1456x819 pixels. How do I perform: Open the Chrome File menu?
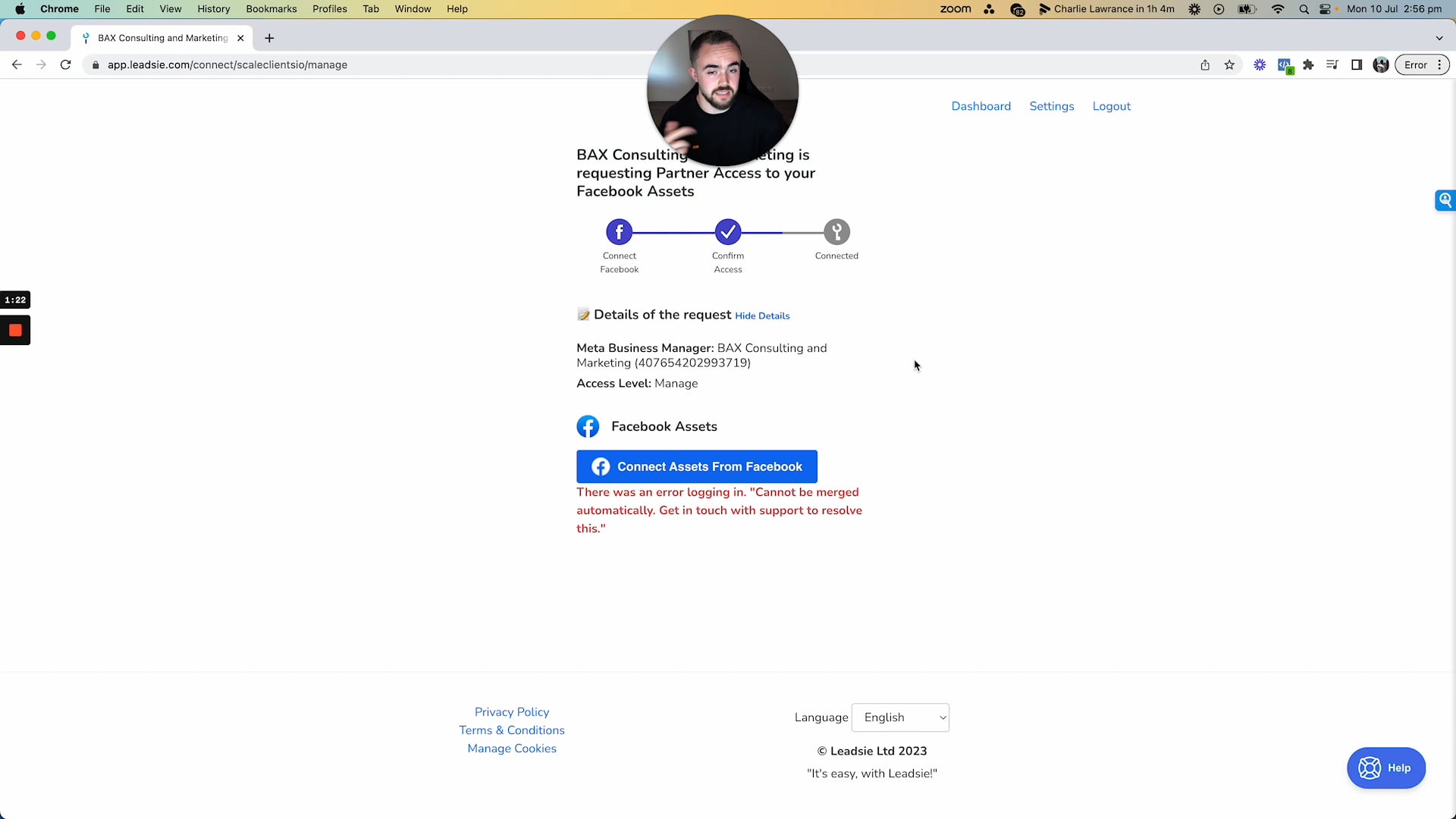coord(102,9)
